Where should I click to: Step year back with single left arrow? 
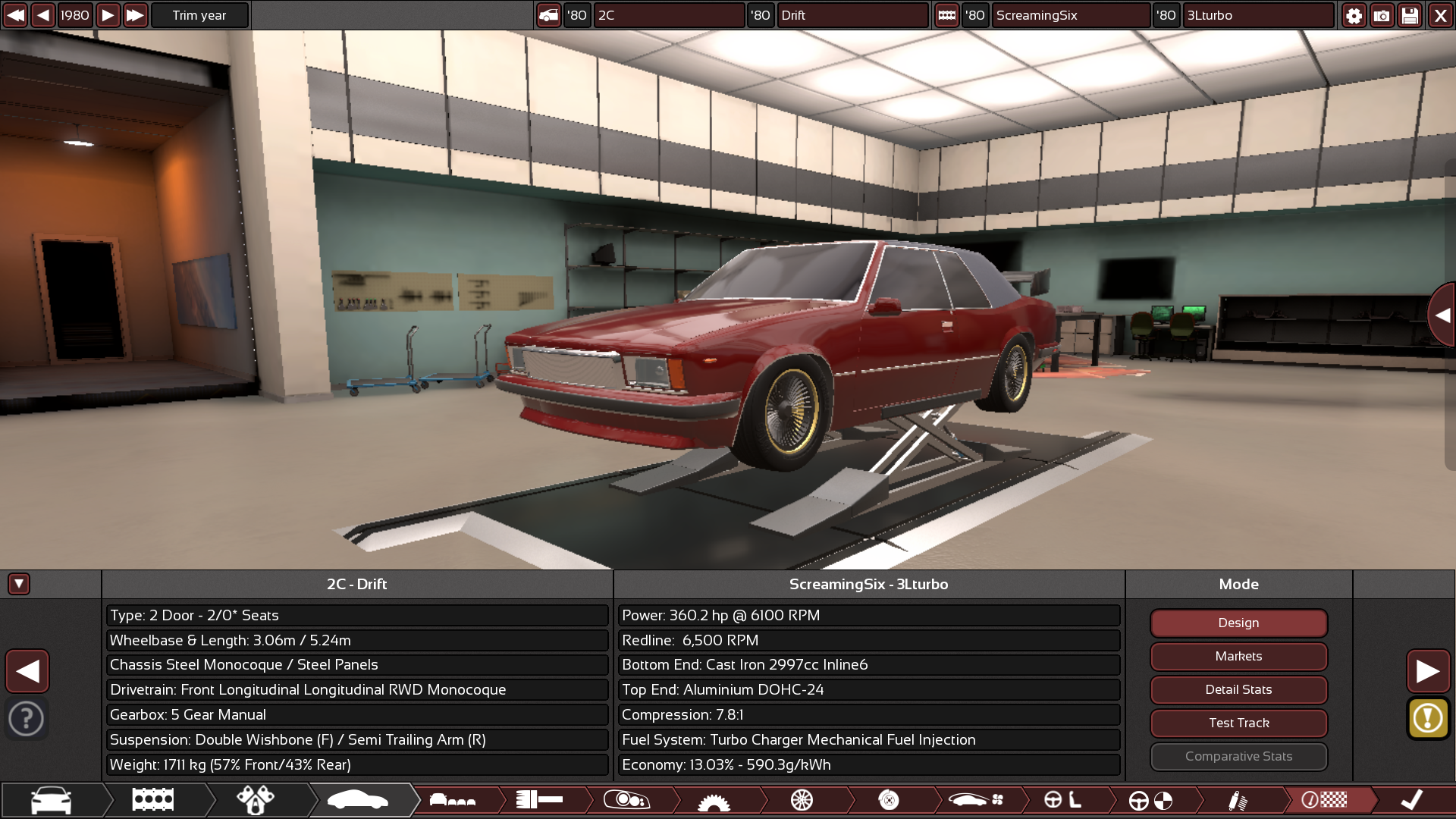tap(43, 15)
